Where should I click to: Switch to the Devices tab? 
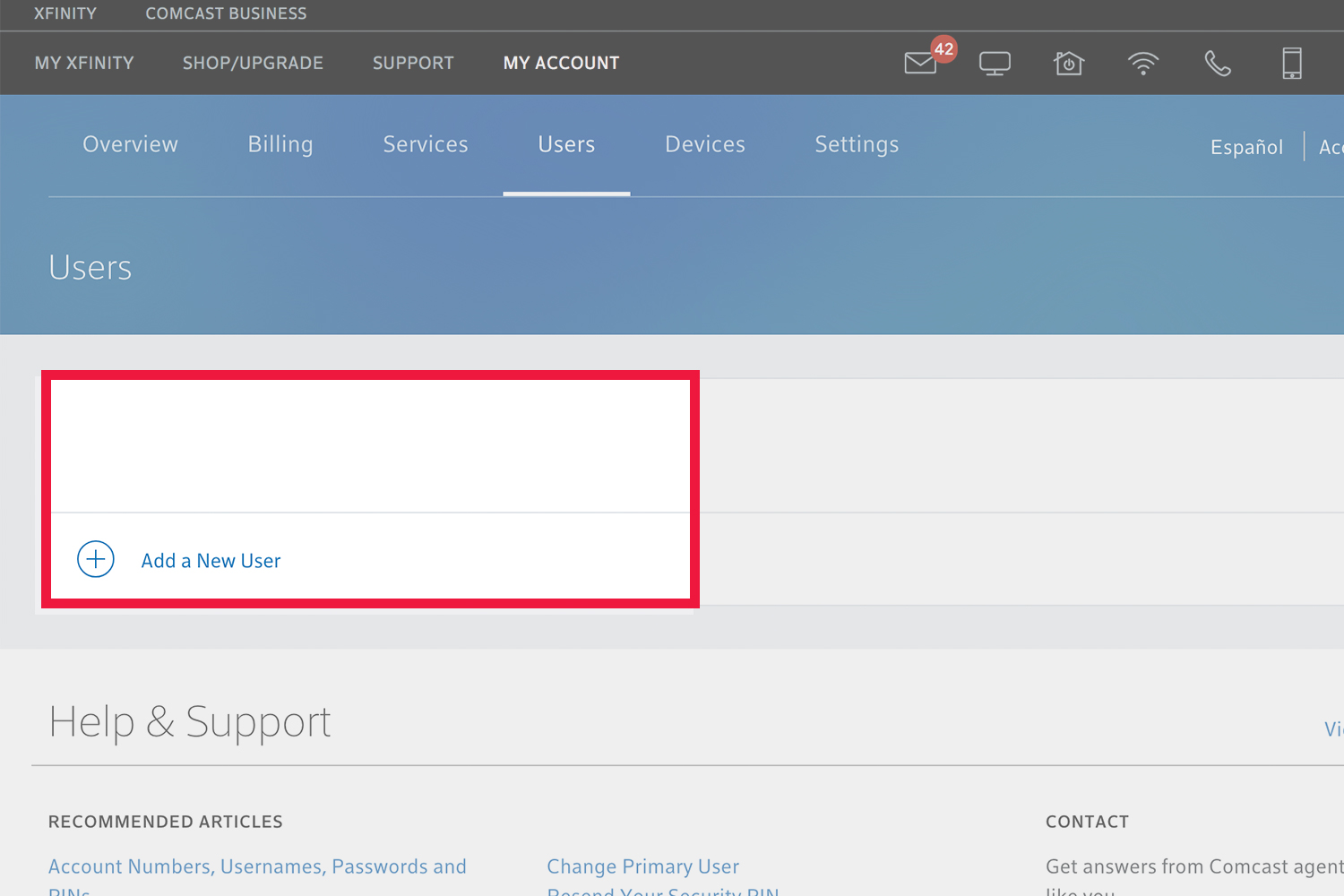click(705, 144)
